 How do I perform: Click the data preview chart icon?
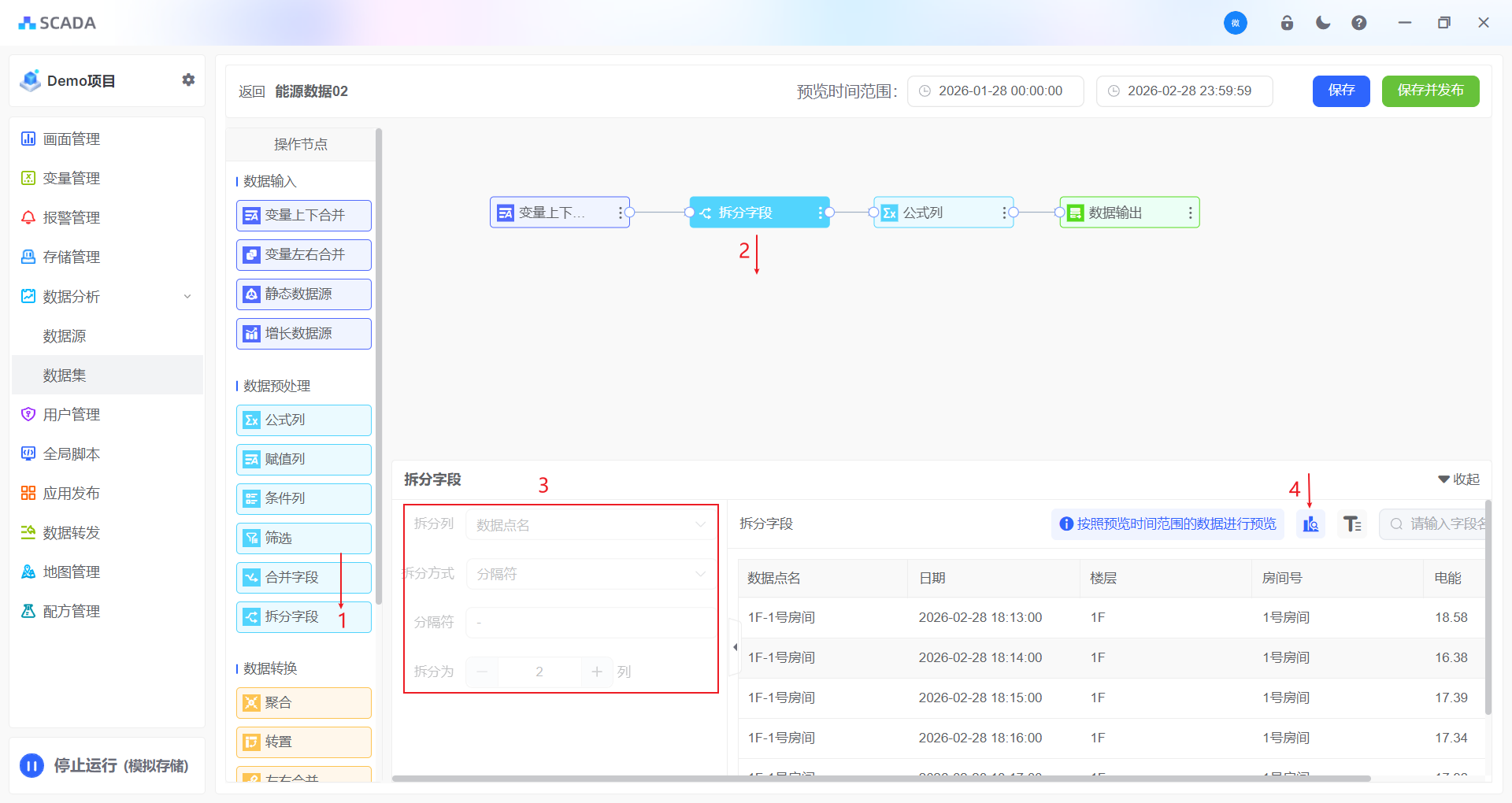(x=1310, y=524)
